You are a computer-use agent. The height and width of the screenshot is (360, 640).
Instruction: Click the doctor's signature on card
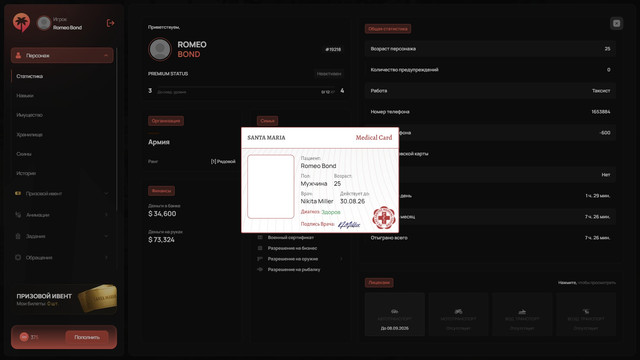point(349,224)
